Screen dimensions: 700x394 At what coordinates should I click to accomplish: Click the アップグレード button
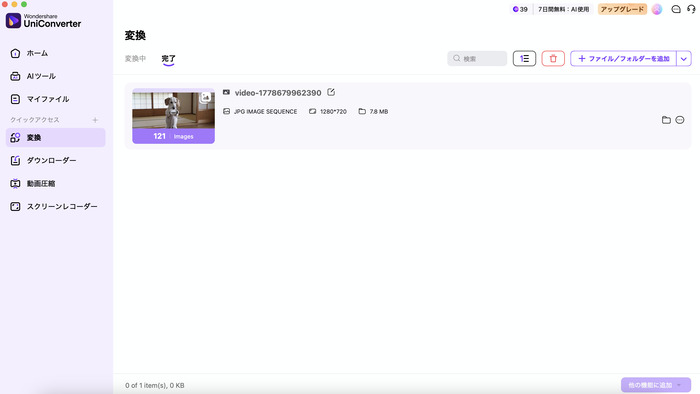pyautogui.click(x=622, y=9)
